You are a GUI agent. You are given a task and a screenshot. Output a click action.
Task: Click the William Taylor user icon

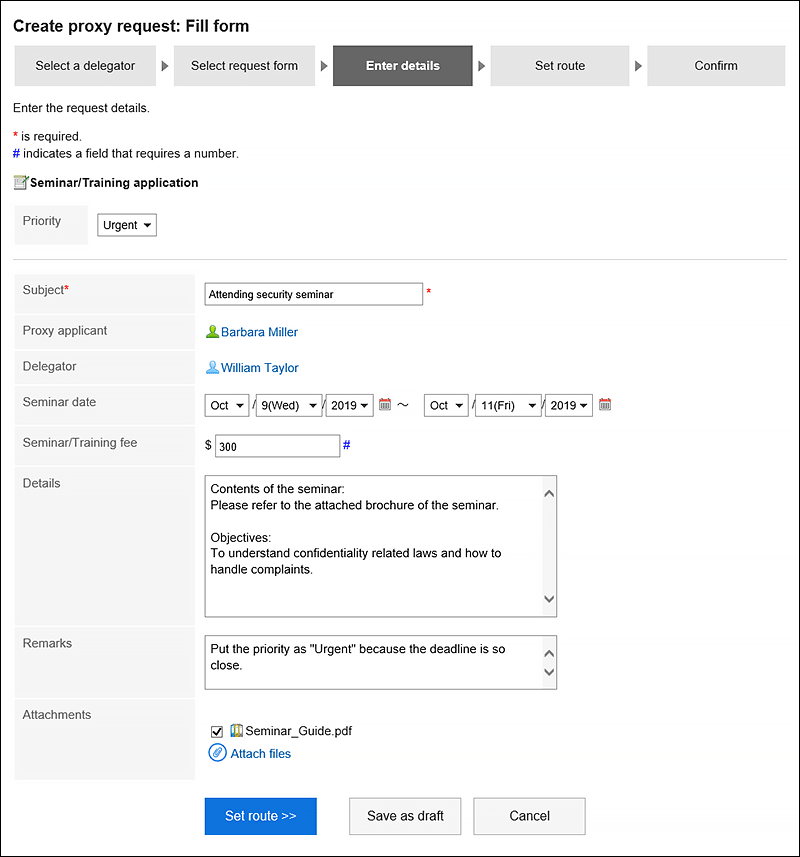click(x=212, y=367)
